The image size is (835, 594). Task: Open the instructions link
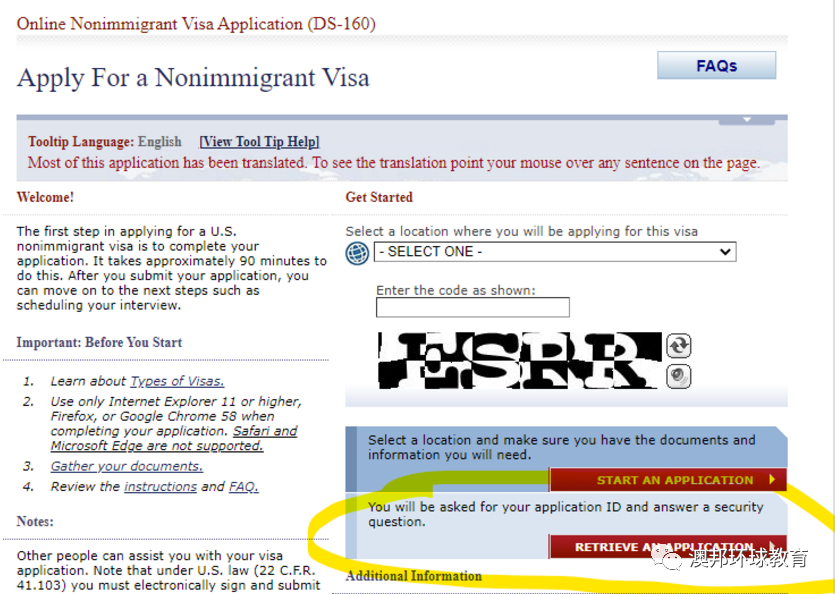tap(160, 487)
